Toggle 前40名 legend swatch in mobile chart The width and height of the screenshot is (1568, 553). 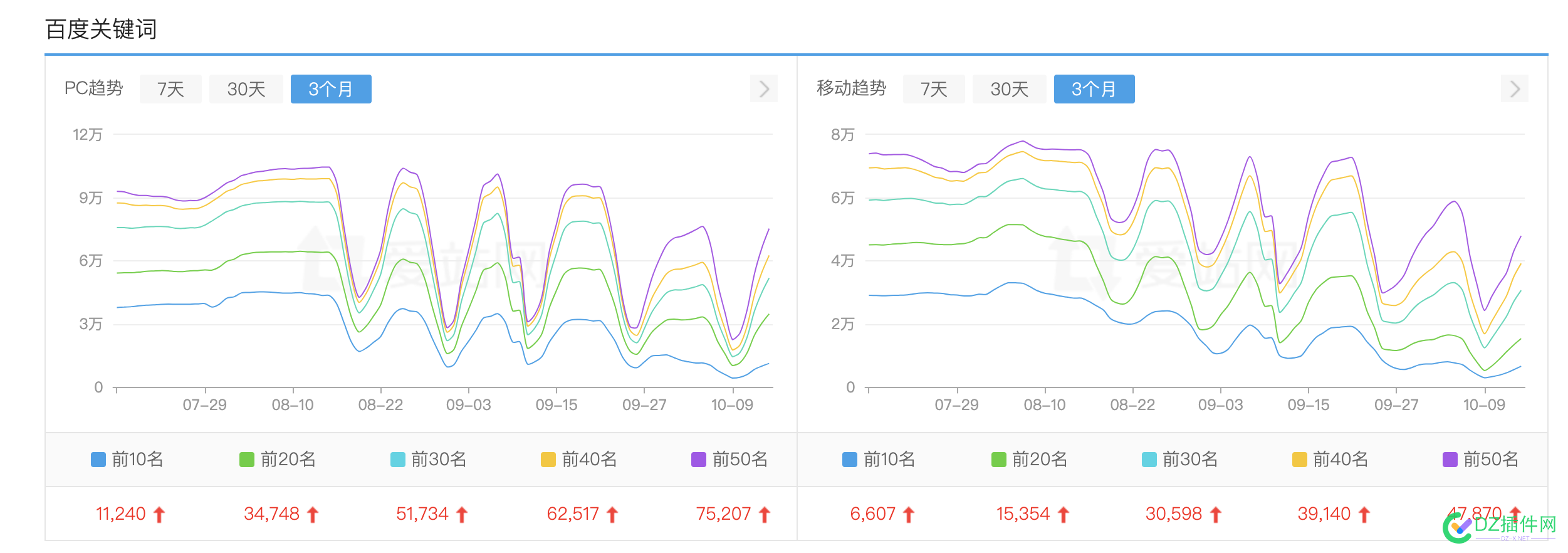[1300, 460]
